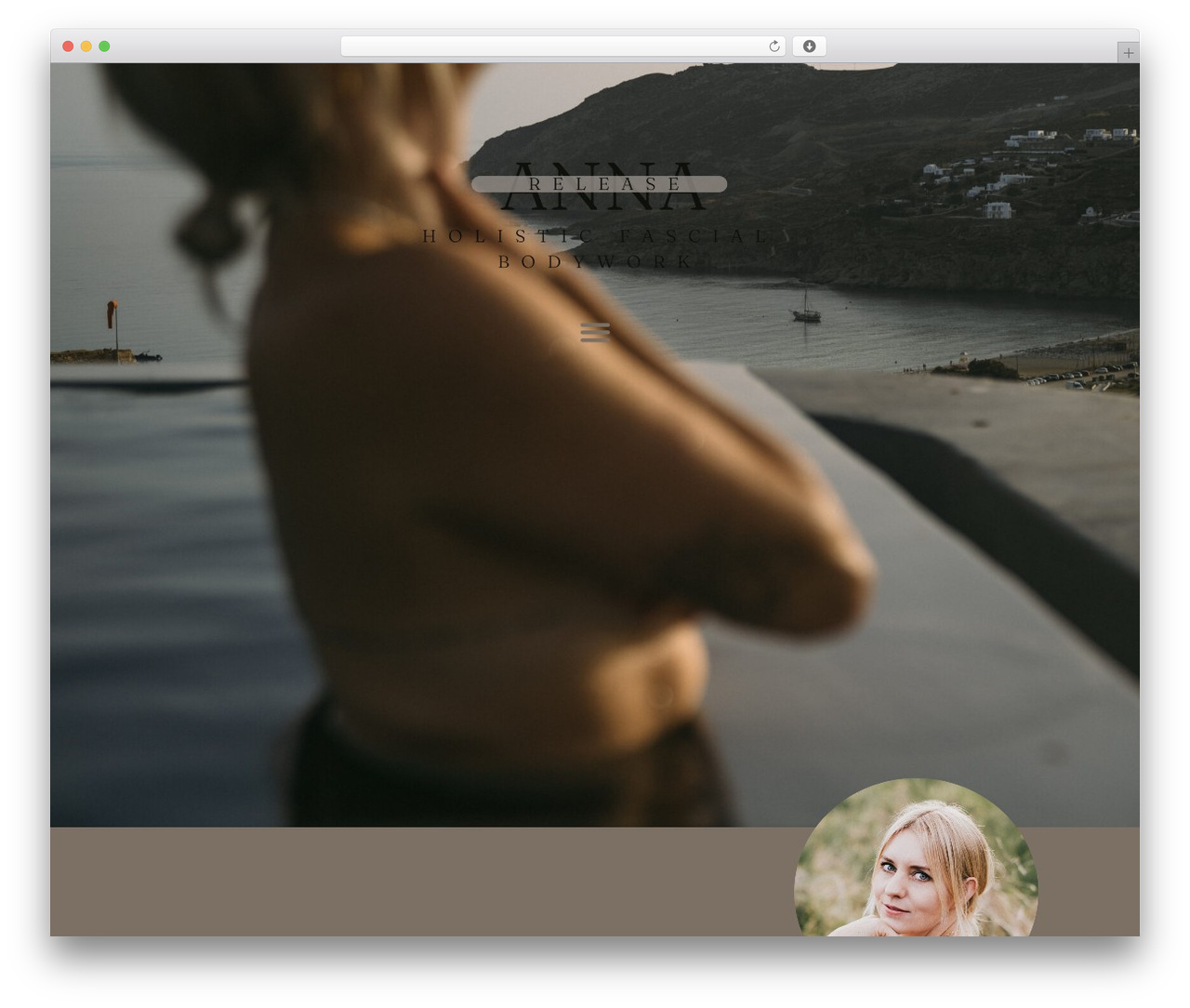Maximize the window using green button
The height and width of the screenshot is (1008, 1190).
coord(104,46)
